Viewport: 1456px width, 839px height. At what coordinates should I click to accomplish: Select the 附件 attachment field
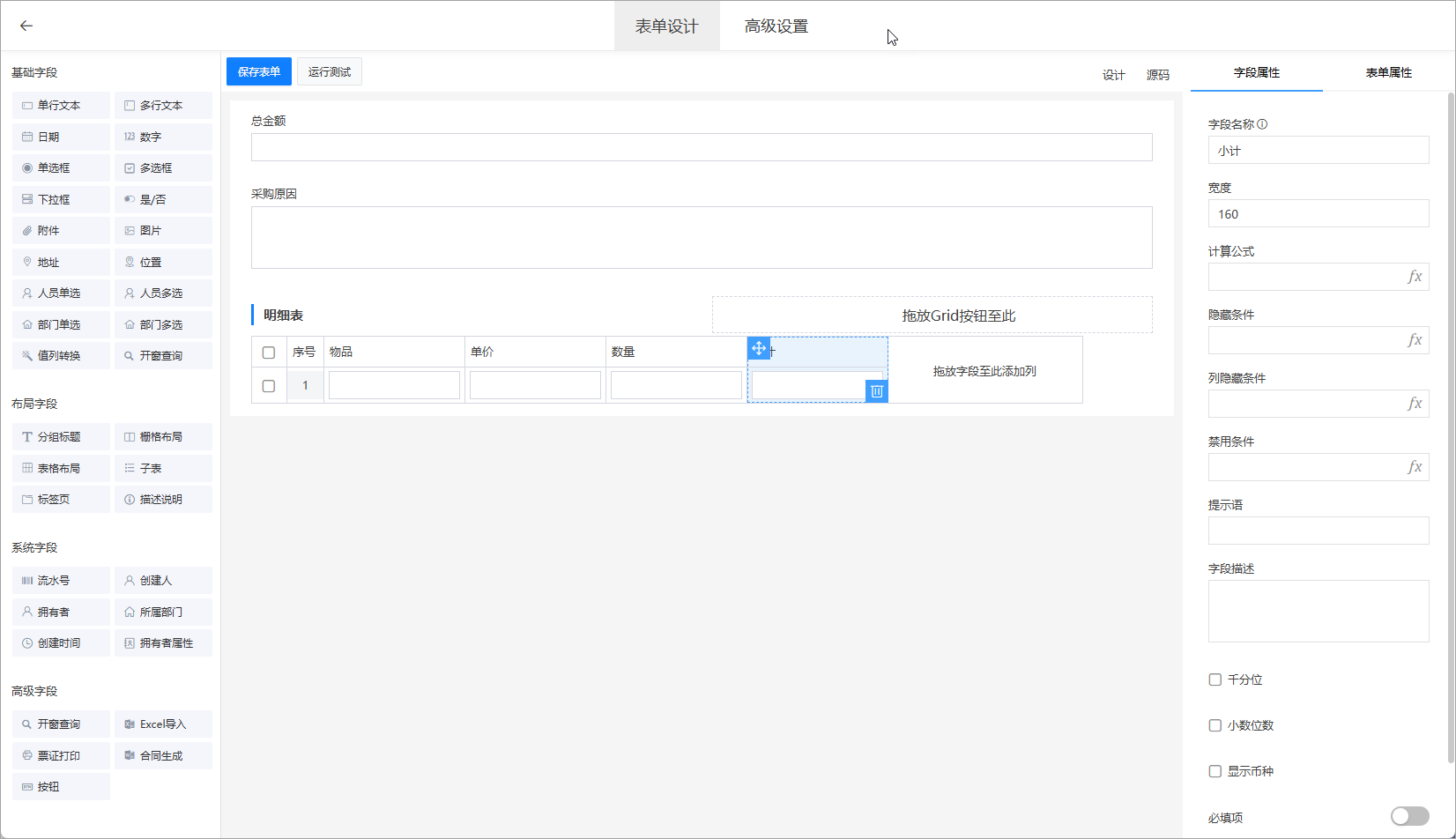click(61, 231)
